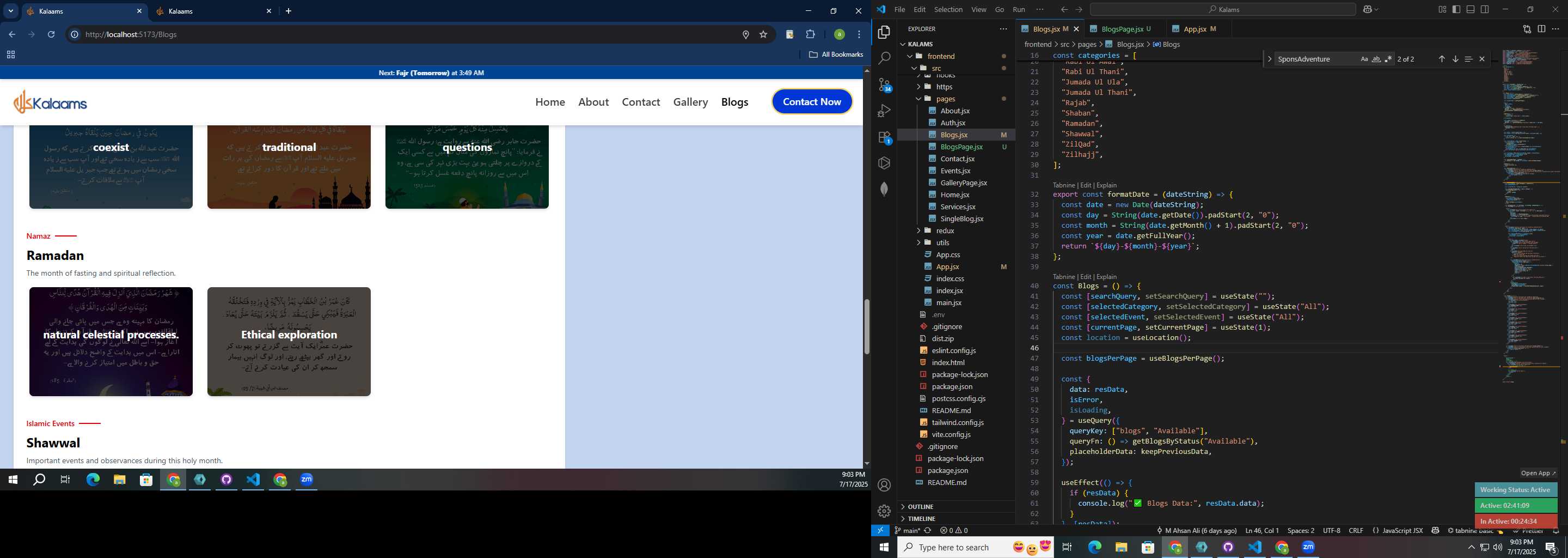The width and height of the screenshot is (1568, 558).
Task: Click Customize Layout icon in the VS Code title bar
Action: coord(1442,9)
